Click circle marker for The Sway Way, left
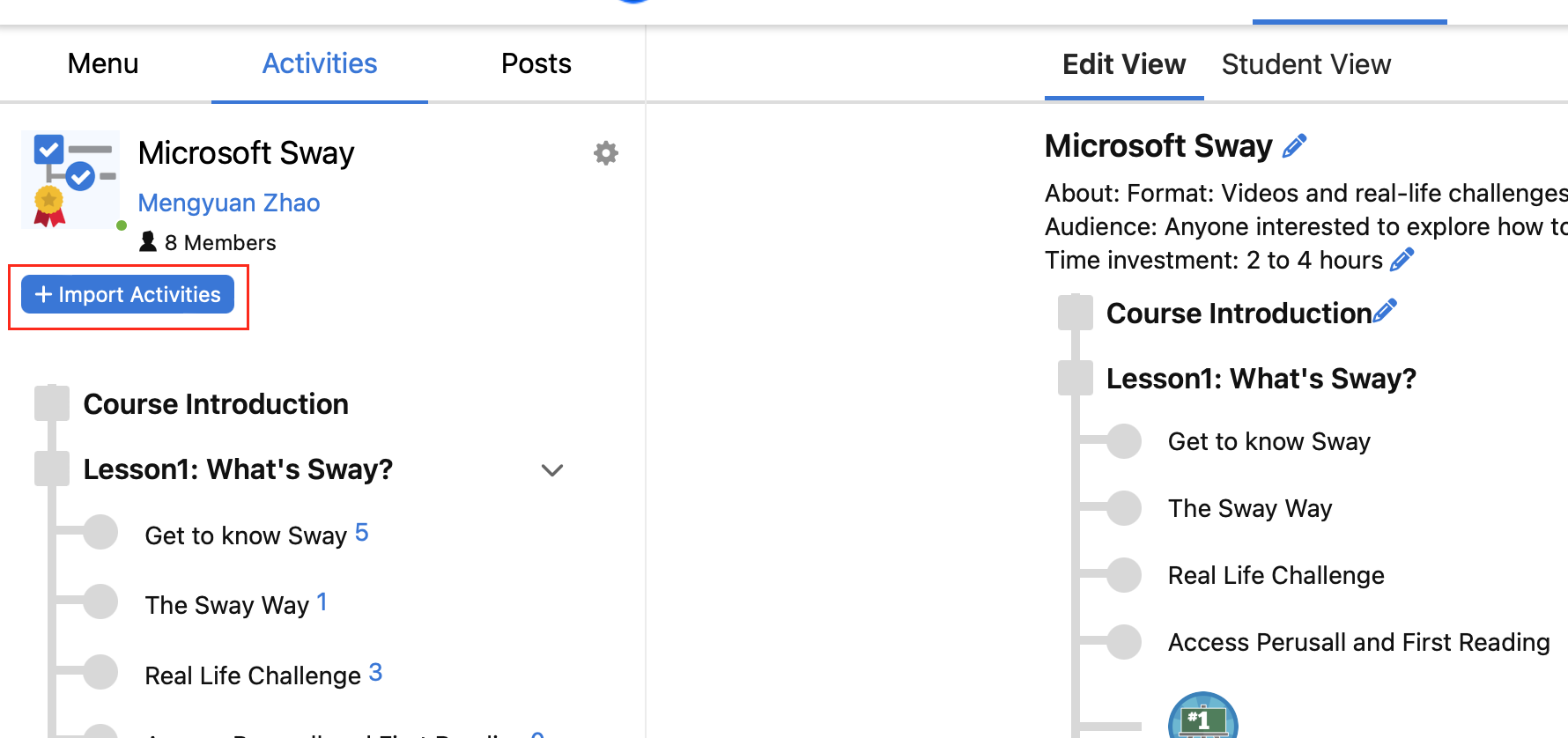The height and width of the screenshot is (738, 1568). point(100,601)
